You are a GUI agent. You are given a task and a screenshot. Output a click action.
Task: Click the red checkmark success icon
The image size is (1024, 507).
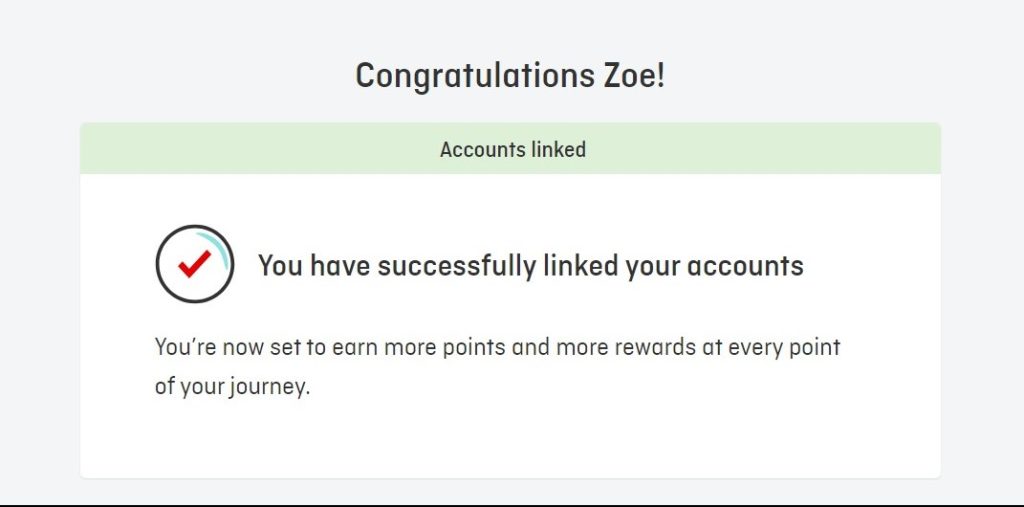195,264
